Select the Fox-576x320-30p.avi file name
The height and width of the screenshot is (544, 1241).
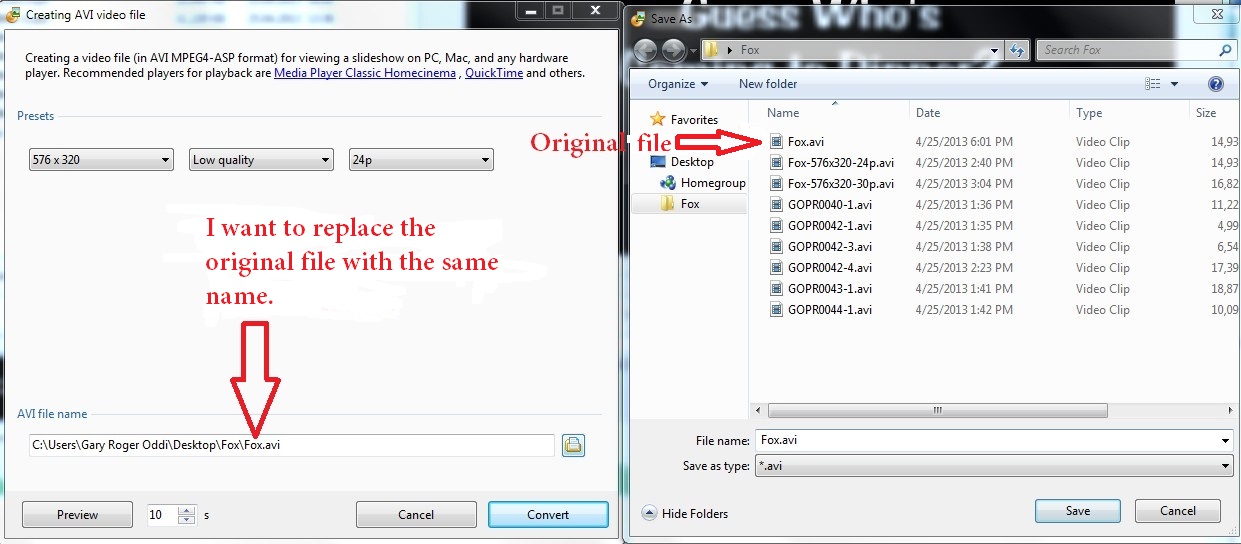(841, 184)
